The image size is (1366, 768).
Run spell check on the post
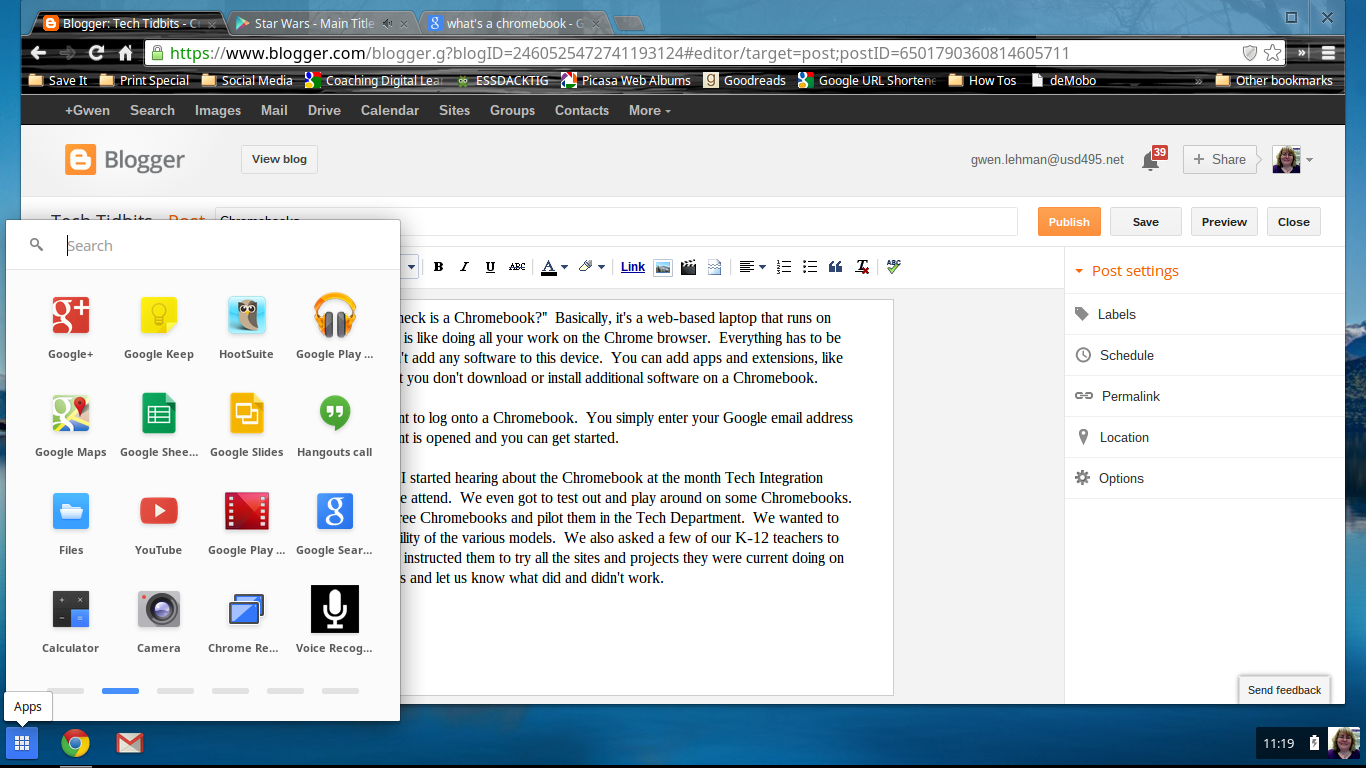pos(893,267)
